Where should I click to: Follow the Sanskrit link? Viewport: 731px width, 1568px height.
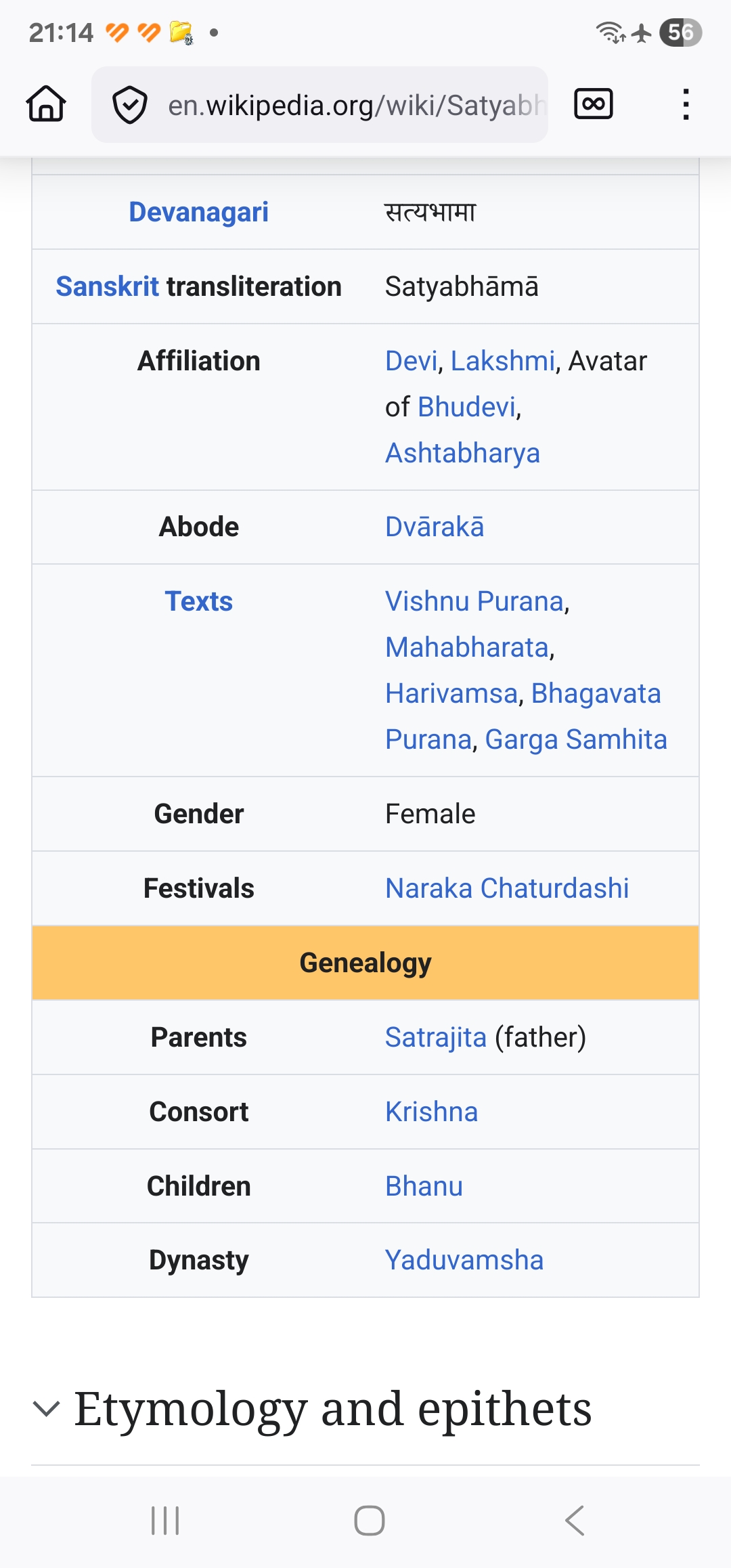107,286
